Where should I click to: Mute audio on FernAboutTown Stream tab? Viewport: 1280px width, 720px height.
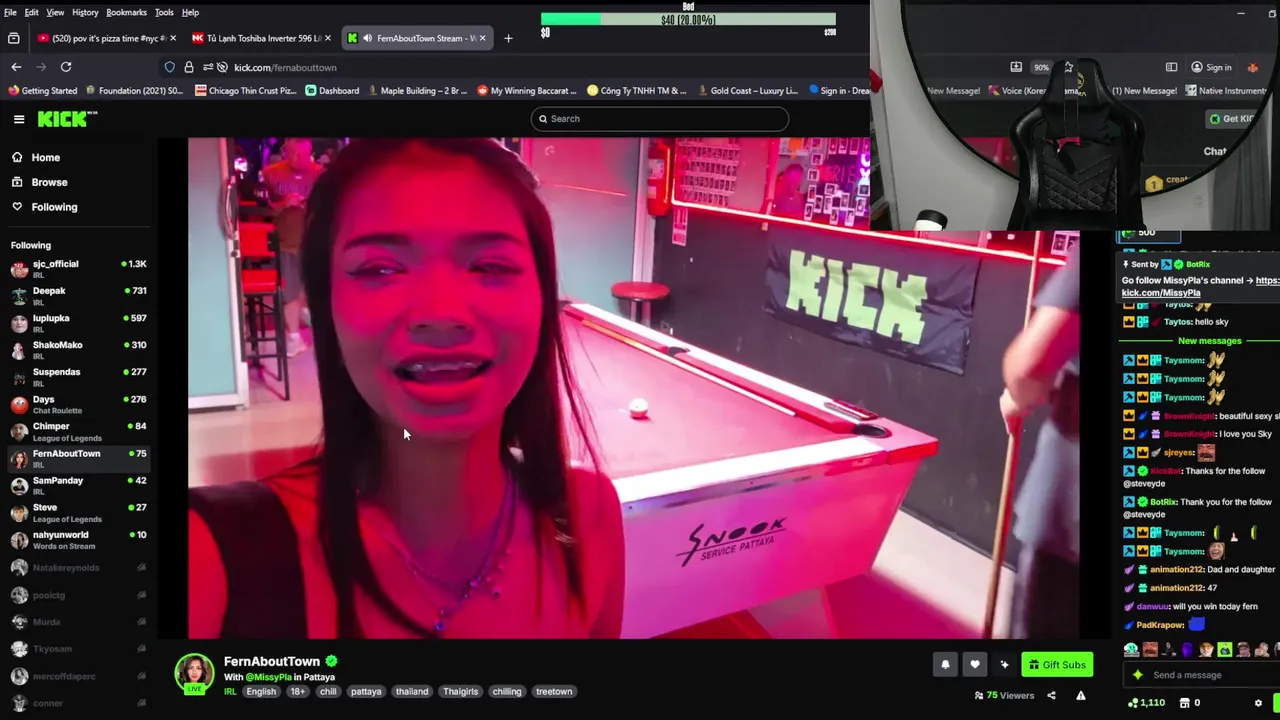367,38
